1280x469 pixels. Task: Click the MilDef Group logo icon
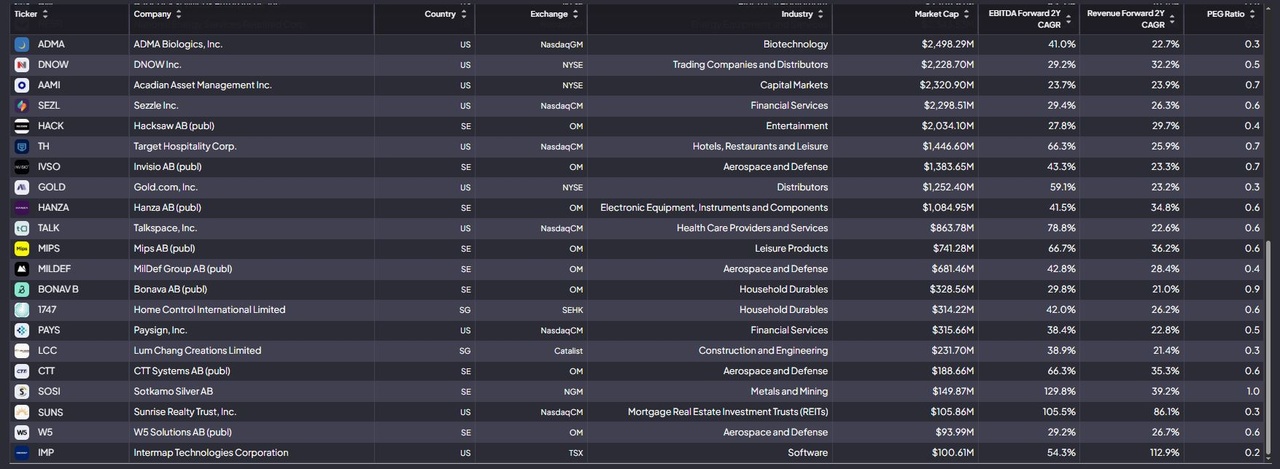(22, 269)
